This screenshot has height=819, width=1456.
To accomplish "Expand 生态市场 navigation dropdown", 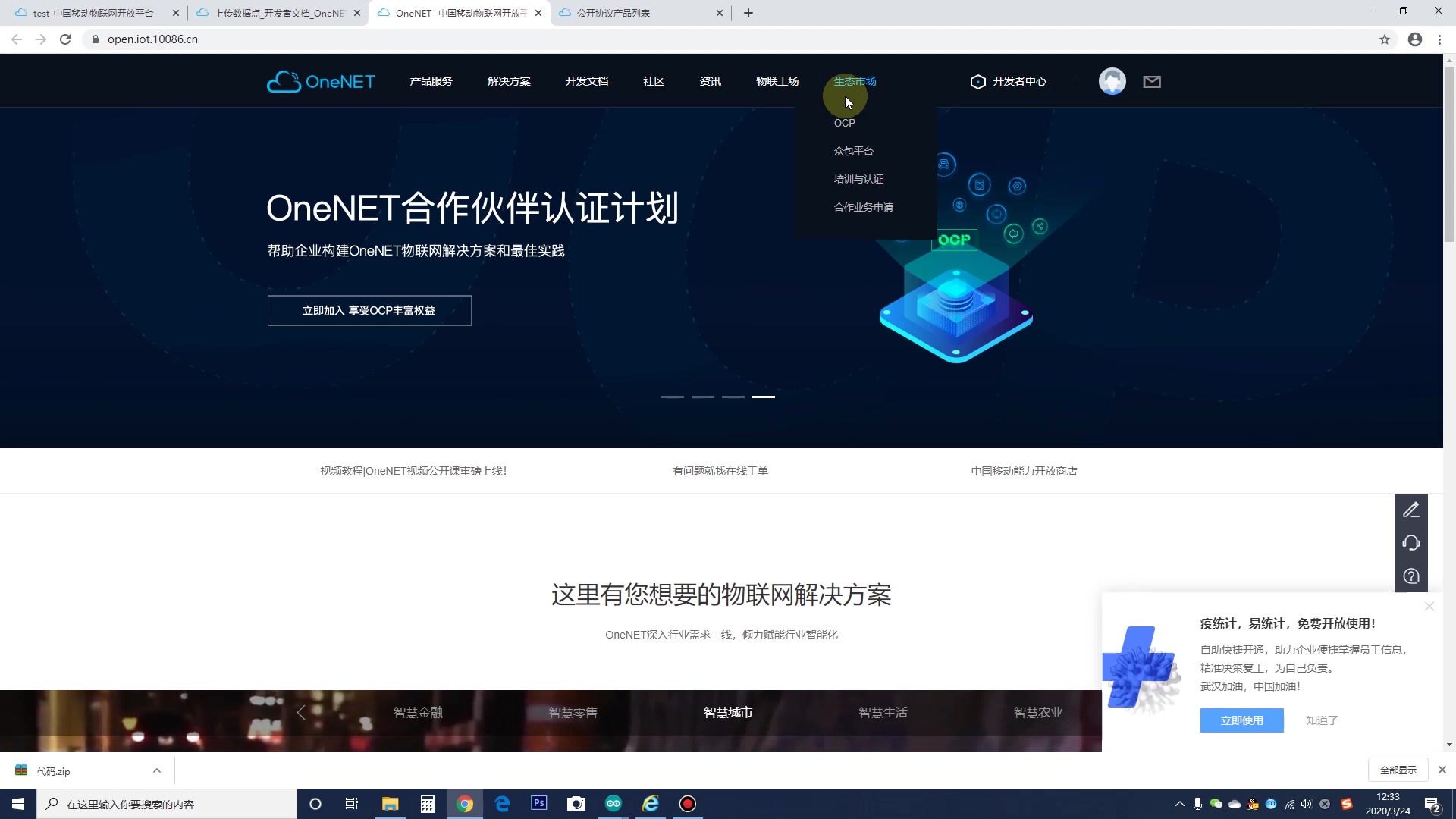I will click(x=855, y=81).
